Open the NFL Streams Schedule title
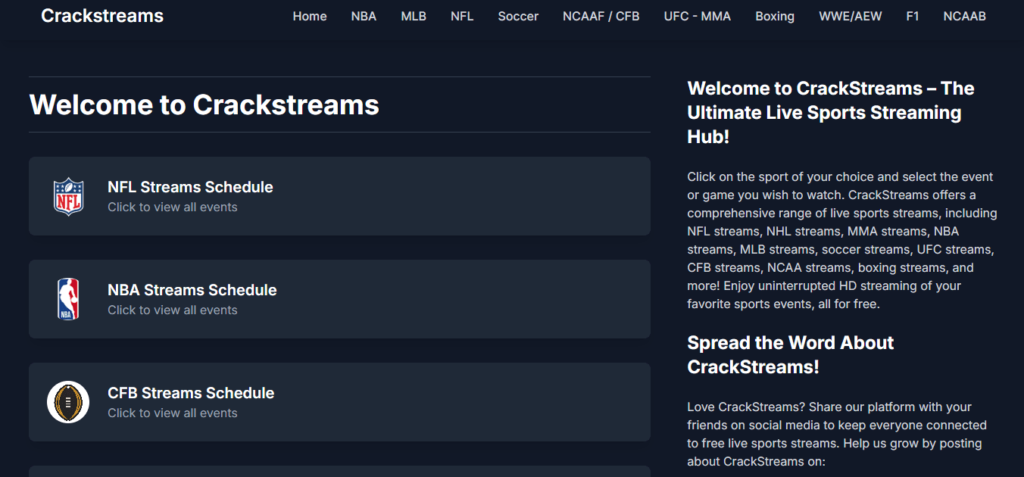This screenshot has height=477, width=1024. click(190, 187)
